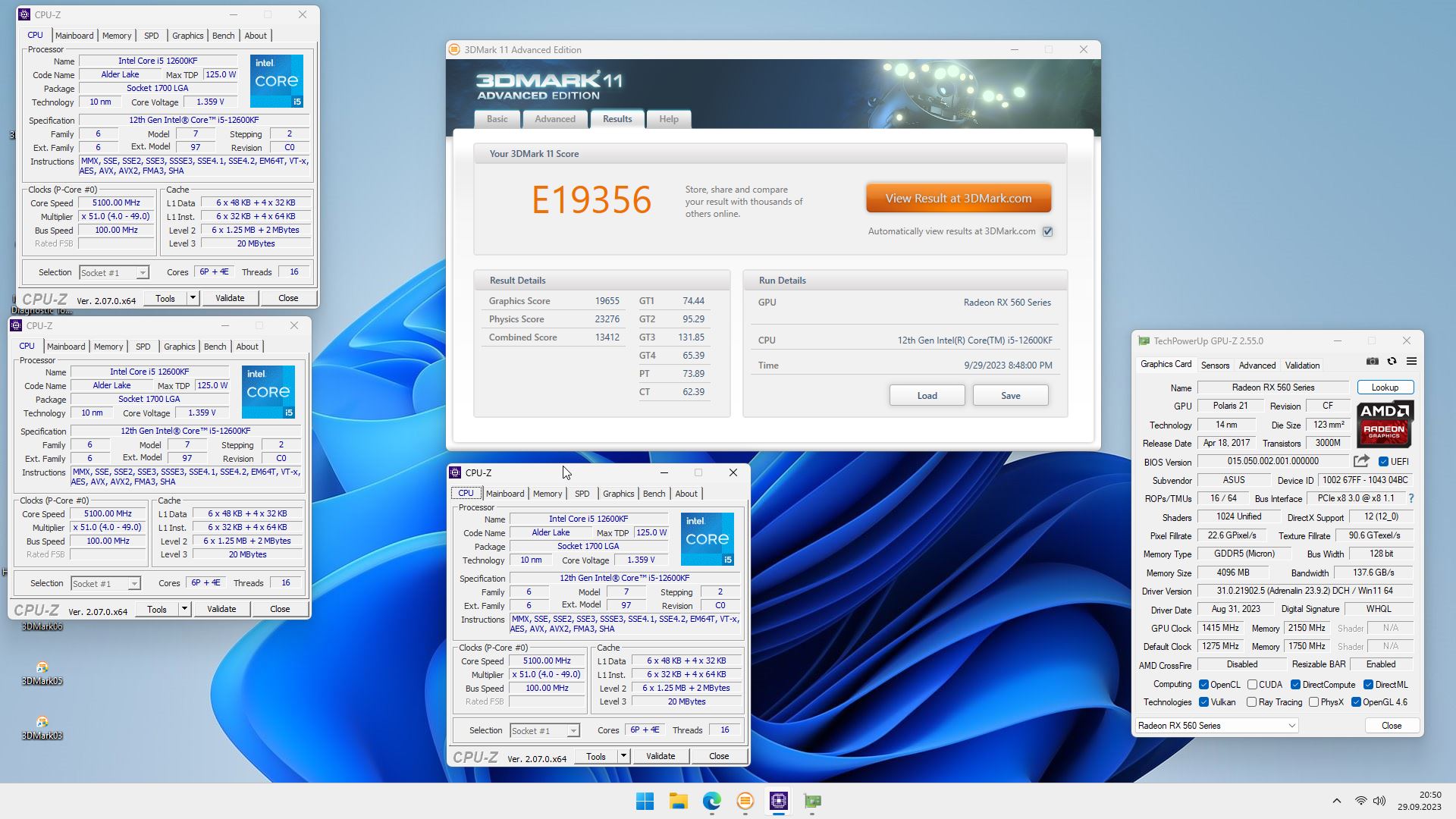Open the GPU-Z hamburger menu
This screenshot has width=1456, height=819.
point(1411,362)
